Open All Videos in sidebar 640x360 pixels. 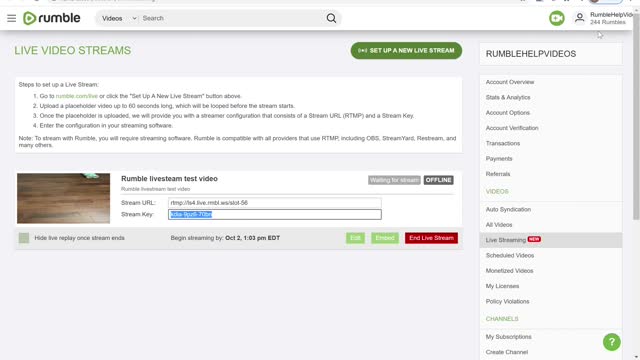pyautogui.click(x=499, y=225)
